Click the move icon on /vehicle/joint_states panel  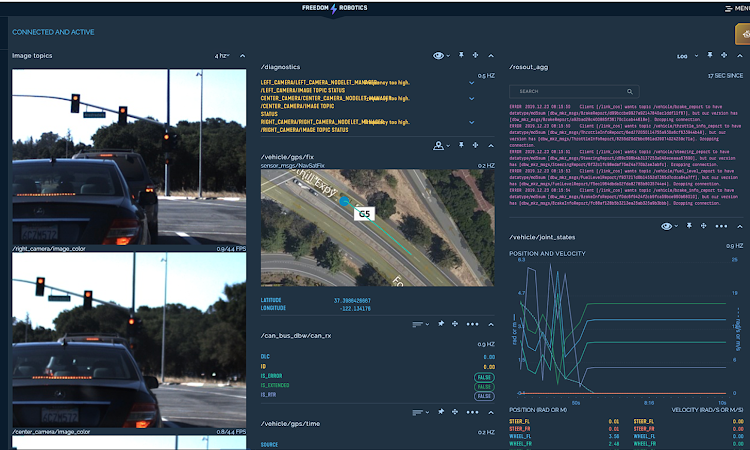click(704, 226)
